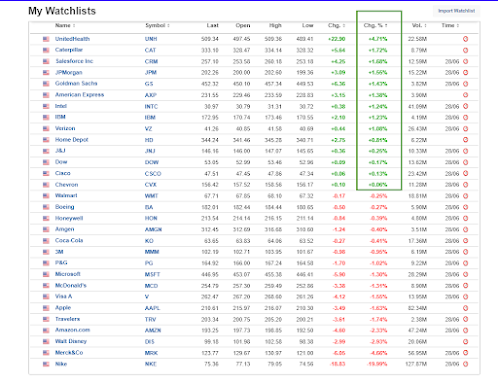
Task: Click the US flag beside 3M
Action: pos(46,252)
